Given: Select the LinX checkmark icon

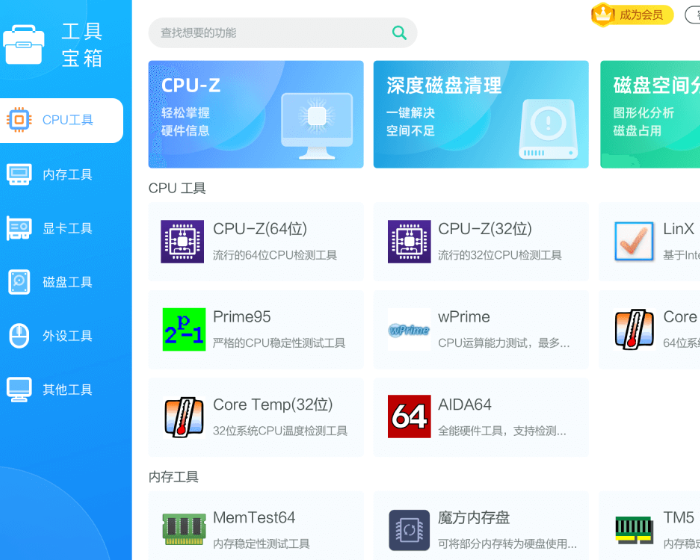Looking at the screenshot, I should (x=634, y=242).
